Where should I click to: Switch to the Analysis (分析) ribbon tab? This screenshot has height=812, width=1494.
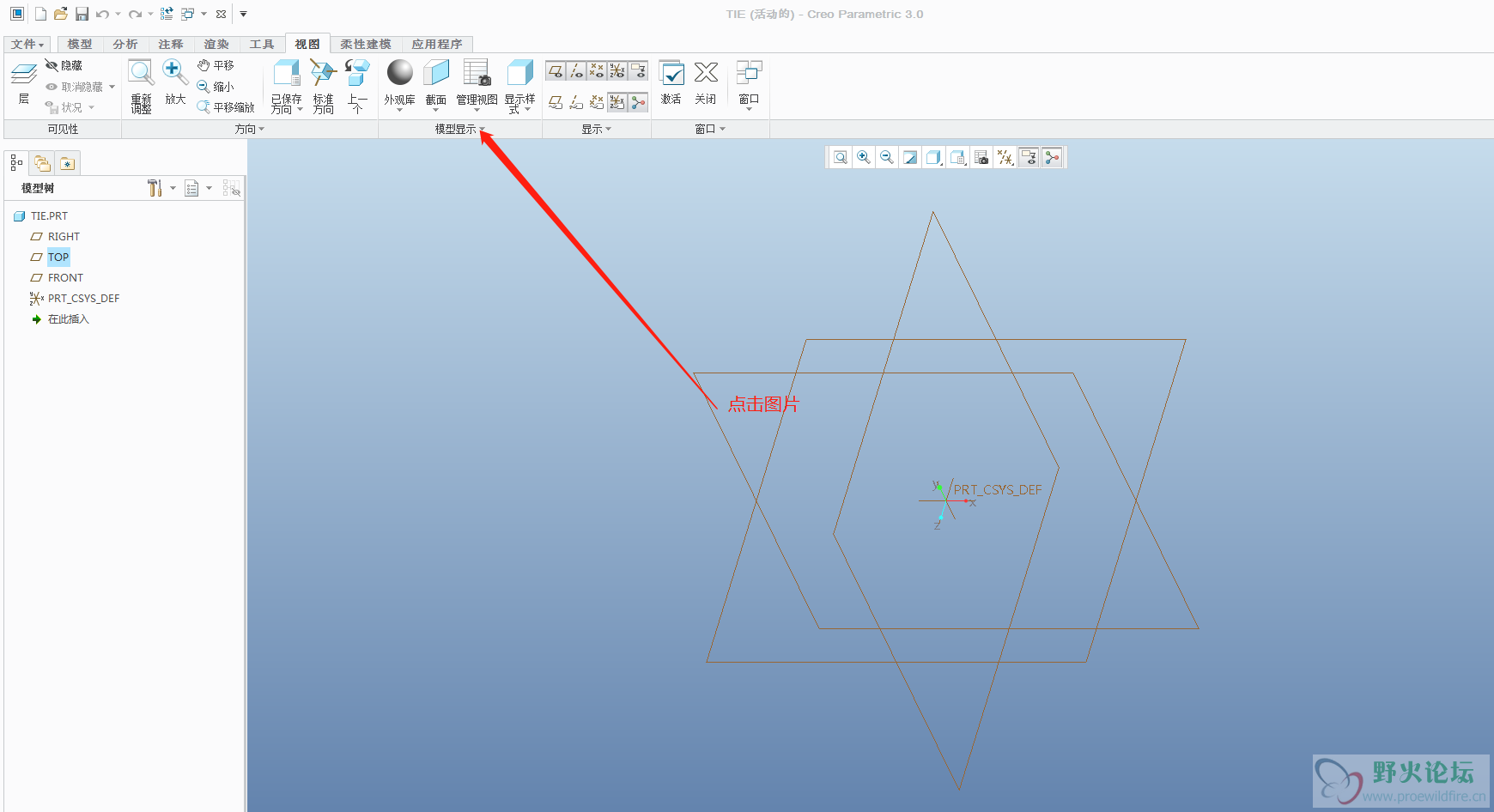click(125, 44)
